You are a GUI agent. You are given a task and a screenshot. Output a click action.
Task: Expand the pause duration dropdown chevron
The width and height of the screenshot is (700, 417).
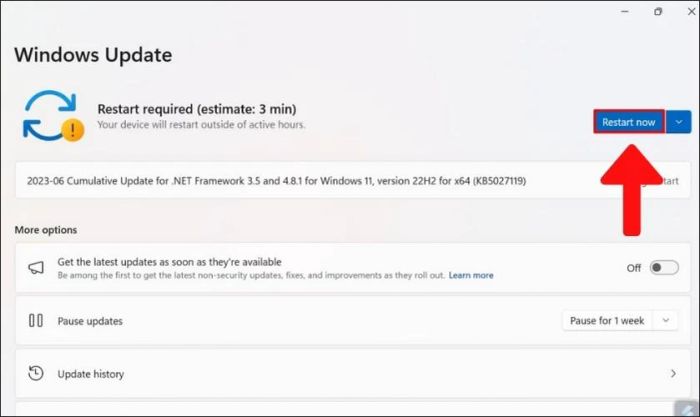(x=666, y=321)
